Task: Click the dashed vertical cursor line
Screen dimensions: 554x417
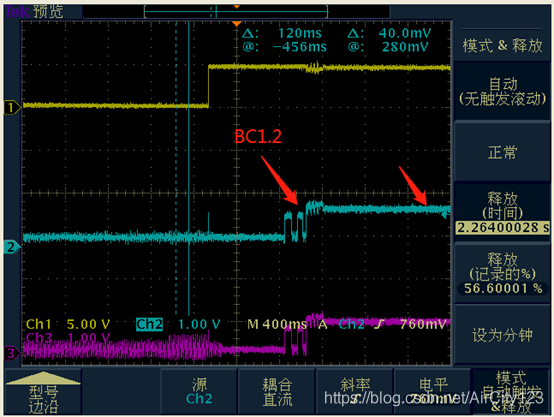Action: click(x=176, y=170)
